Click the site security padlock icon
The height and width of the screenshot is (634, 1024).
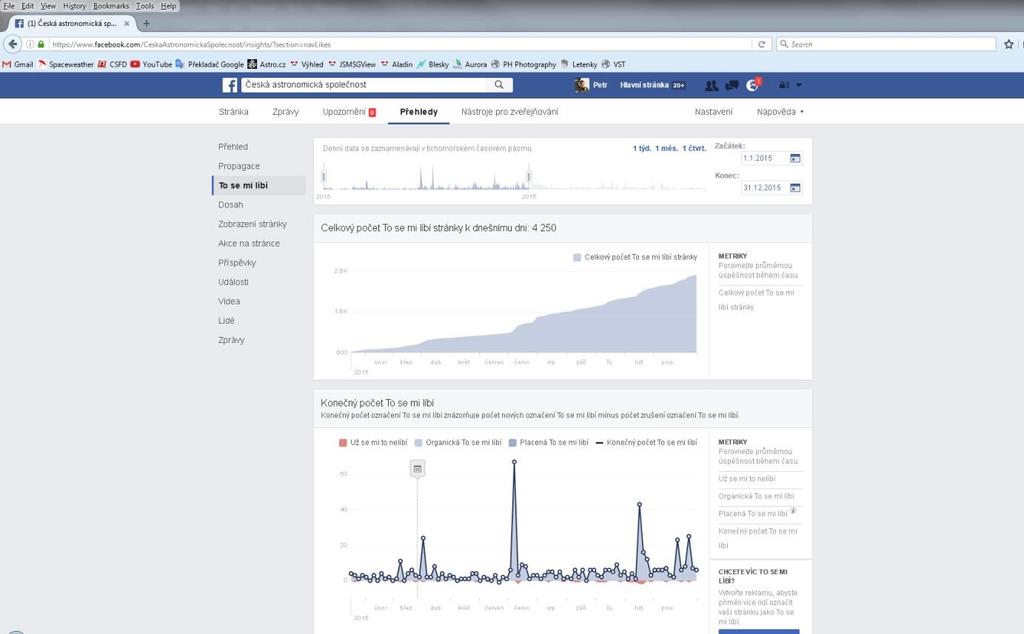[x=41, y=44]
